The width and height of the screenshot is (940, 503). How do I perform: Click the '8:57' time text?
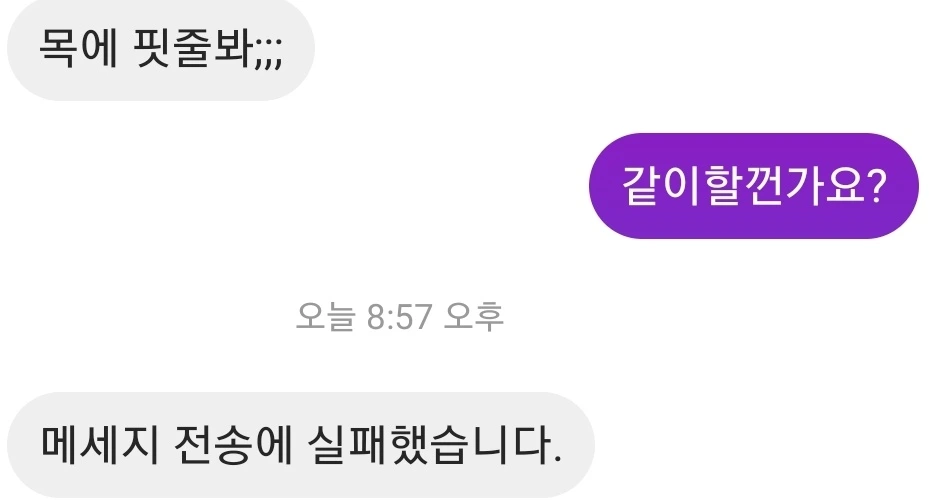pyautogui.click(x=399, y=317)
